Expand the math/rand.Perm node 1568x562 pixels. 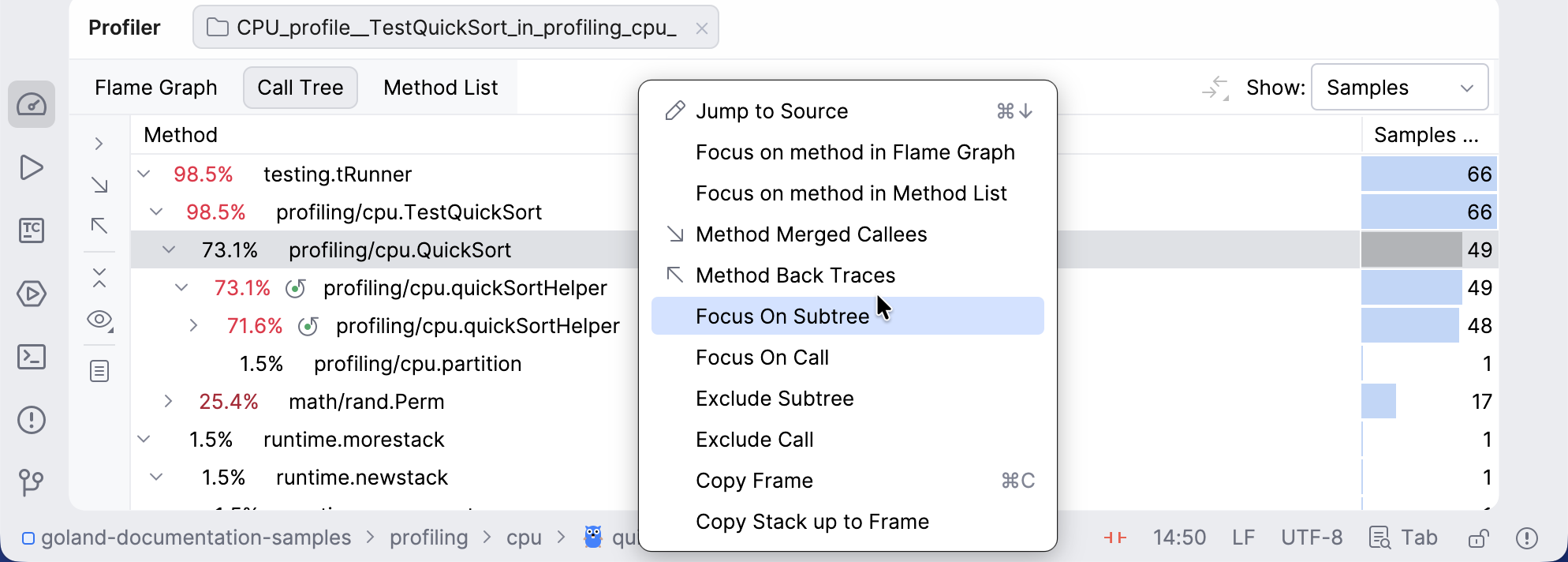[x=168, y=401]
